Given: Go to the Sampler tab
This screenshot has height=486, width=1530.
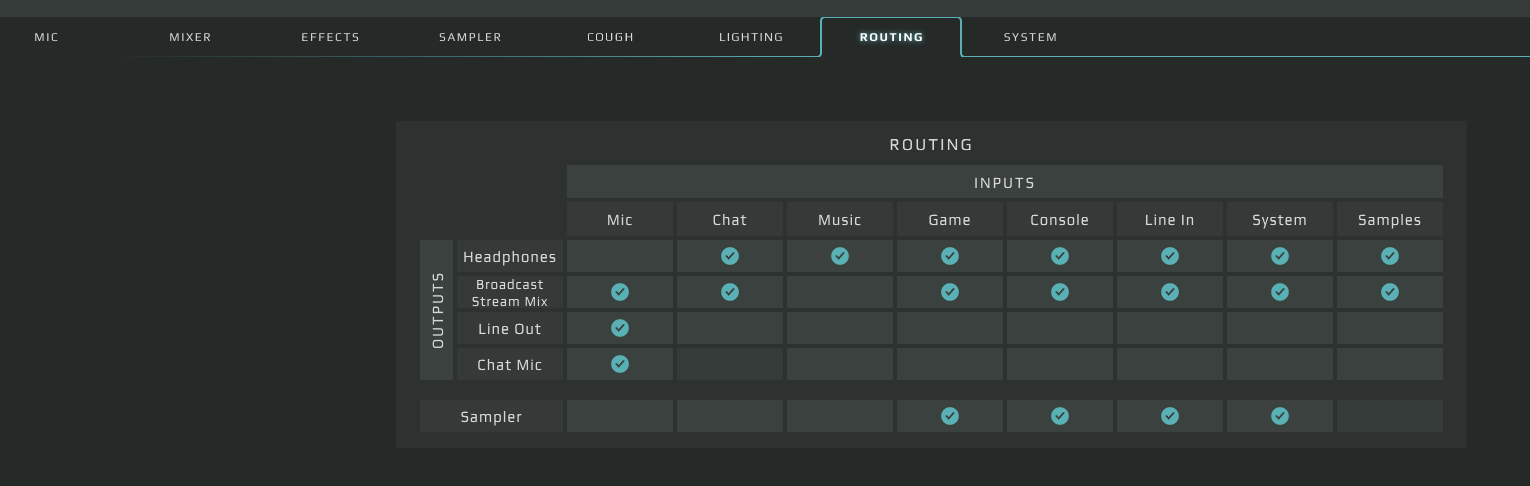Looking at the screenshot, I should pos(470,37).
